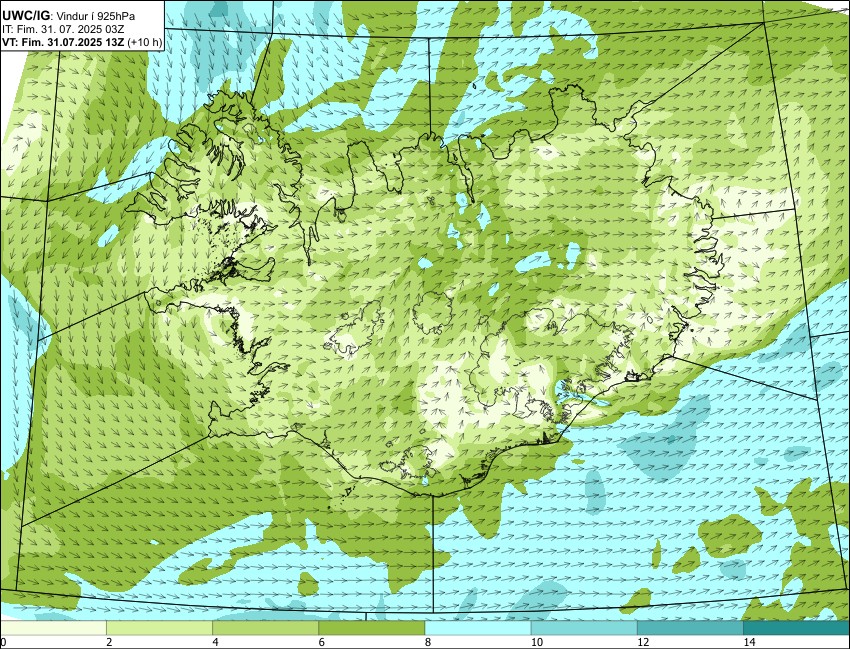Click the legend scale label '12'

(643, 642)
